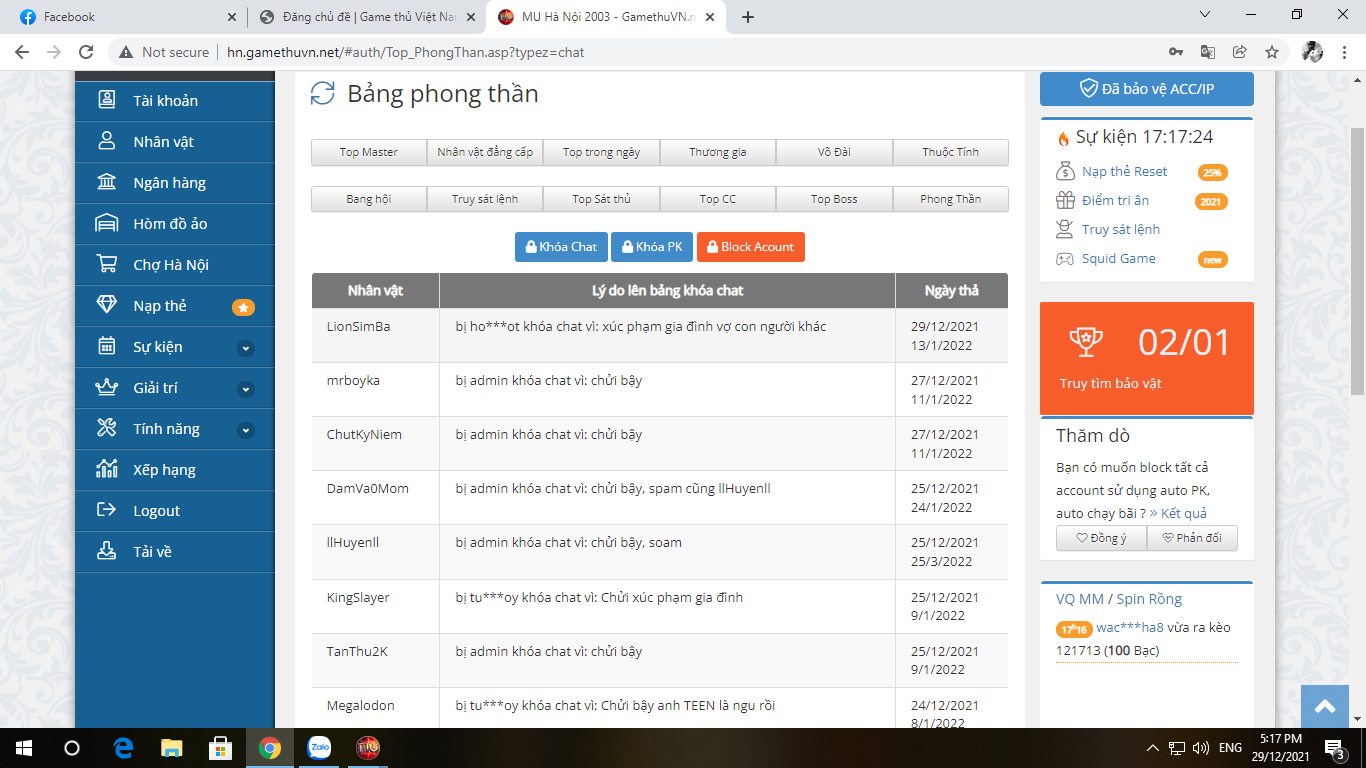The image size is (1366, 768).
Task: Click the refresh icon beside Bảng phong thần
Action: 322,94
